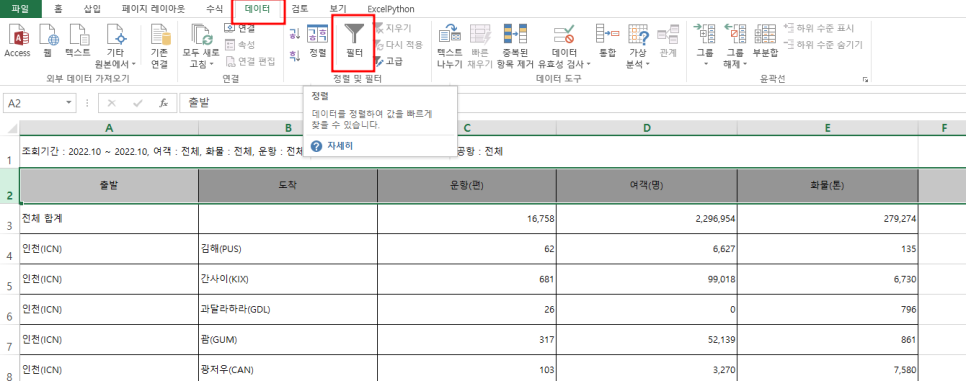Switch to 페이지 레이아웃 tab
This screenshot has width=966, height=381.
point(153,9)
